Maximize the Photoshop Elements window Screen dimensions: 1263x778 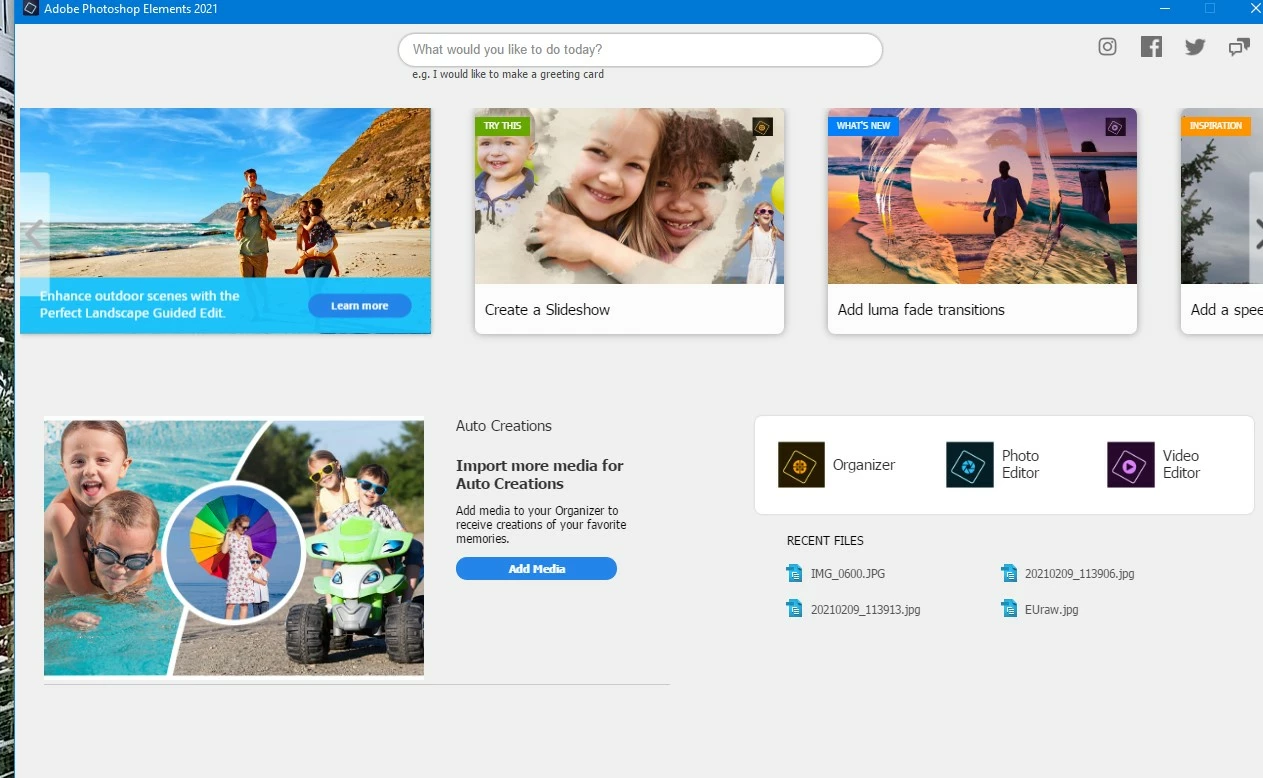(1210, 9)
